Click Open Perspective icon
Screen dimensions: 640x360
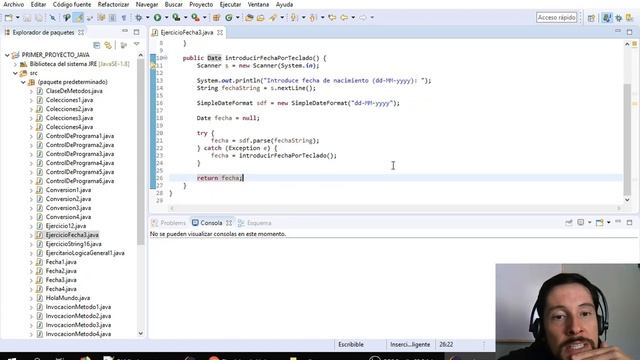[x=591, y=18]
